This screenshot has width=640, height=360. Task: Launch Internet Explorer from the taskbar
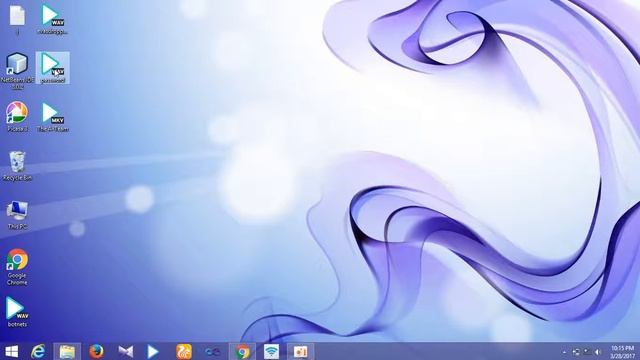(38, 351)
